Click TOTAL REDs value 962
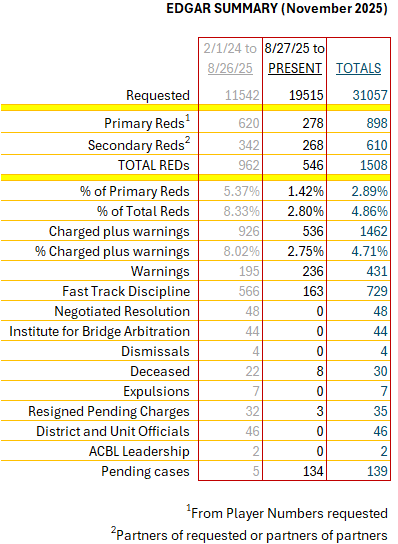The height and width of the screenshot is (544, 398). (x=249, y=165)
